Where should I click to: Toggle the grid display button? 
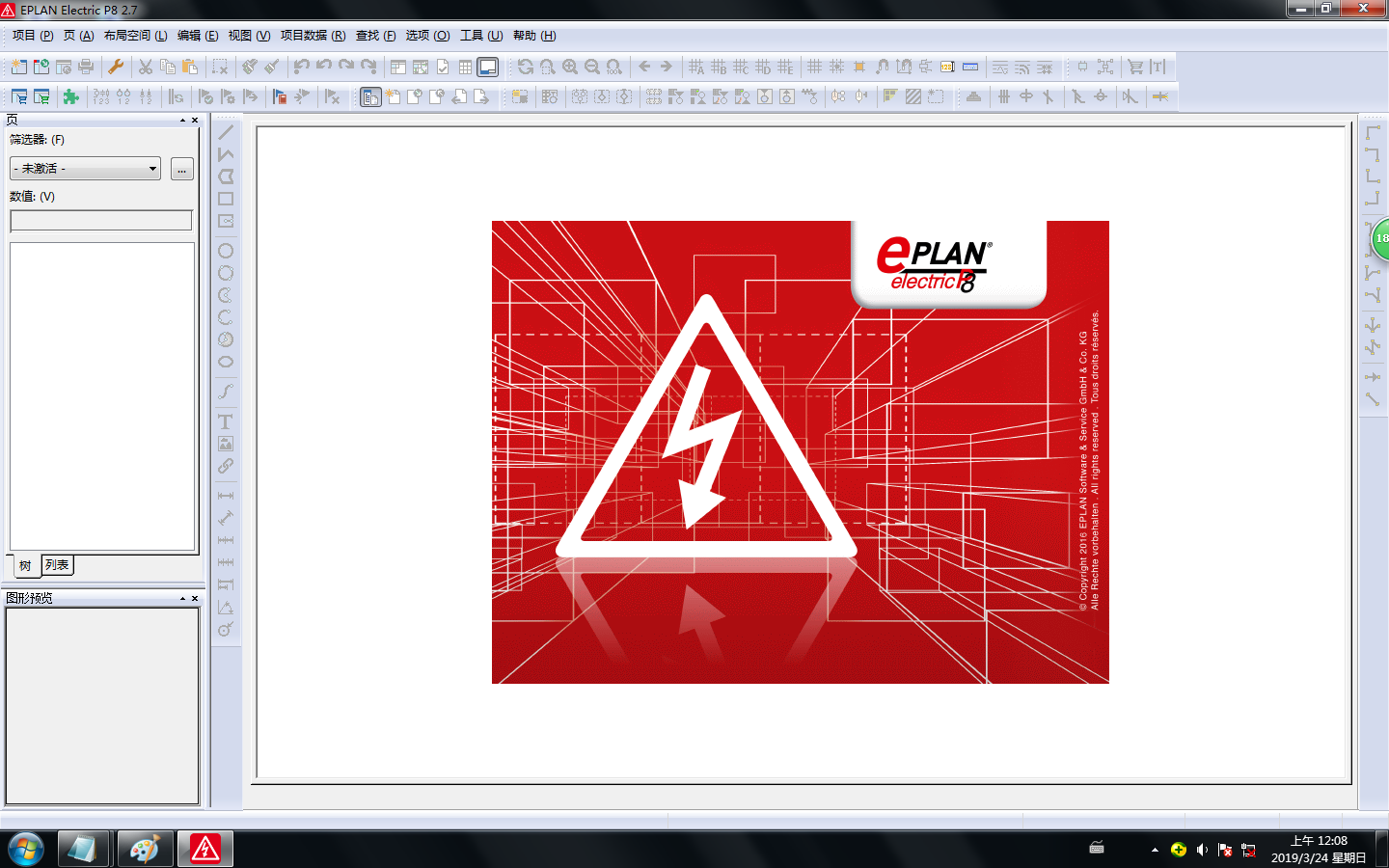(466, 67)
